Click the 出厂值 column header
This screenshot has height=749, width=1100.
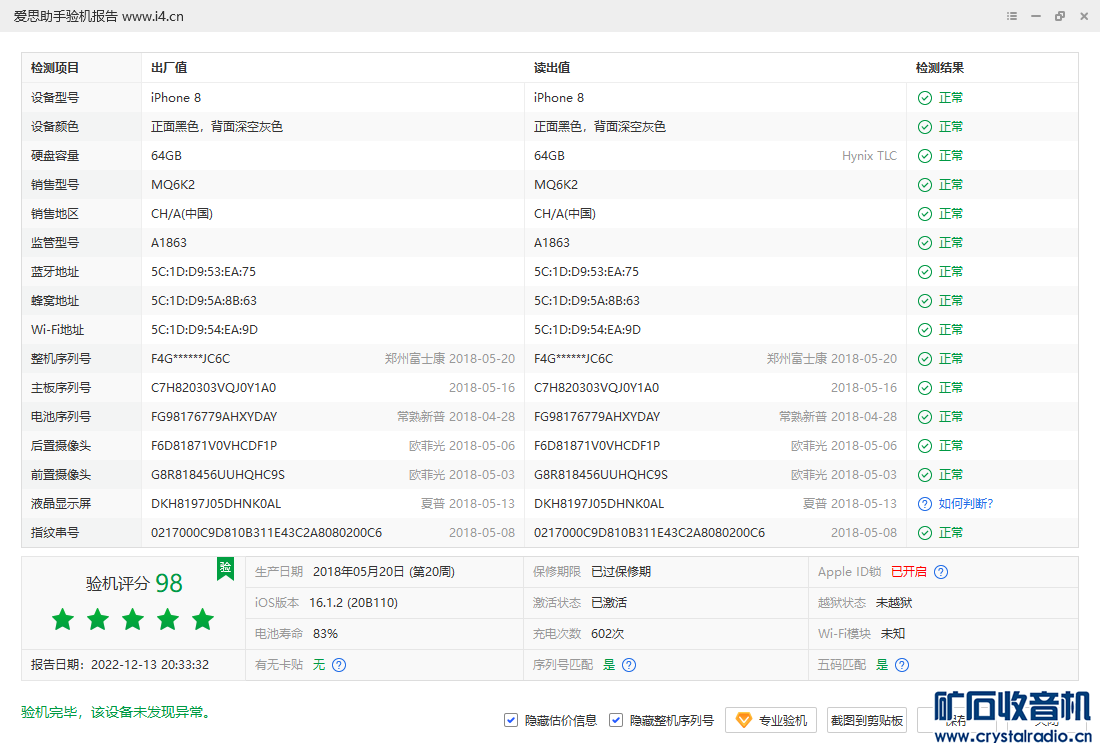pos(169,68)
